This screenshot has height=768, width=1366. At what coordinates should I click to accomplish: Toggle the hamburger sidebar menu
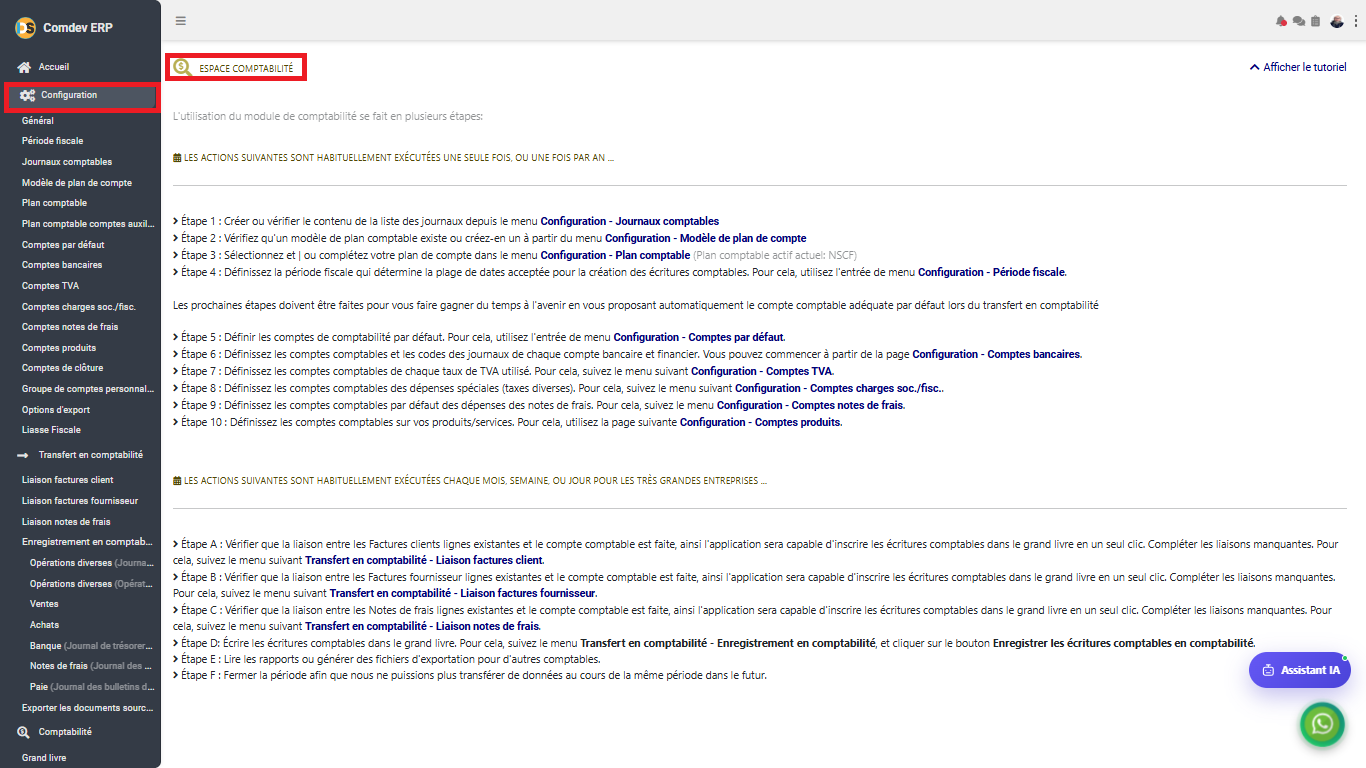[x=180, y=20]
